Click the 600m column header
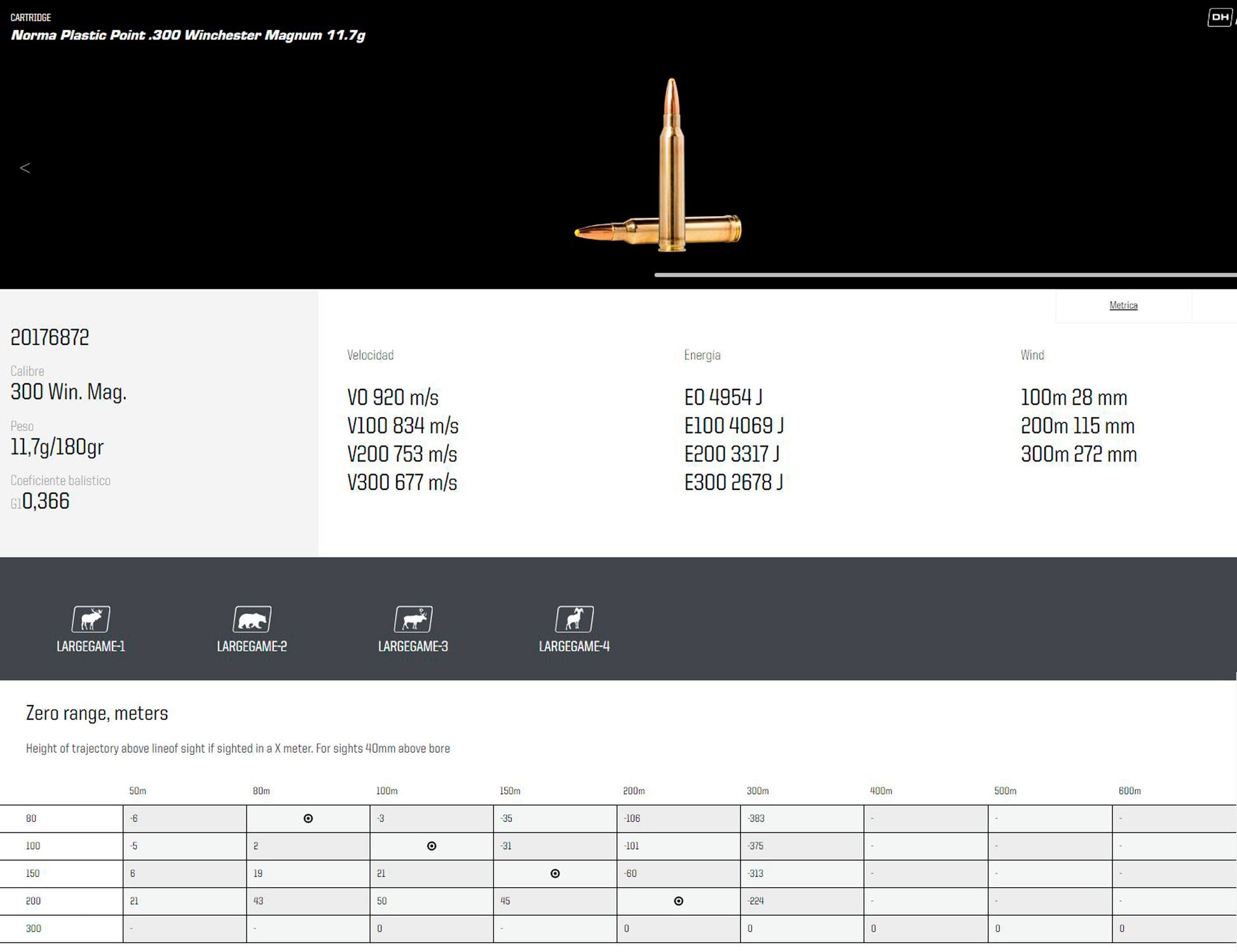1237x952 pixels. tap(1130, 791)
